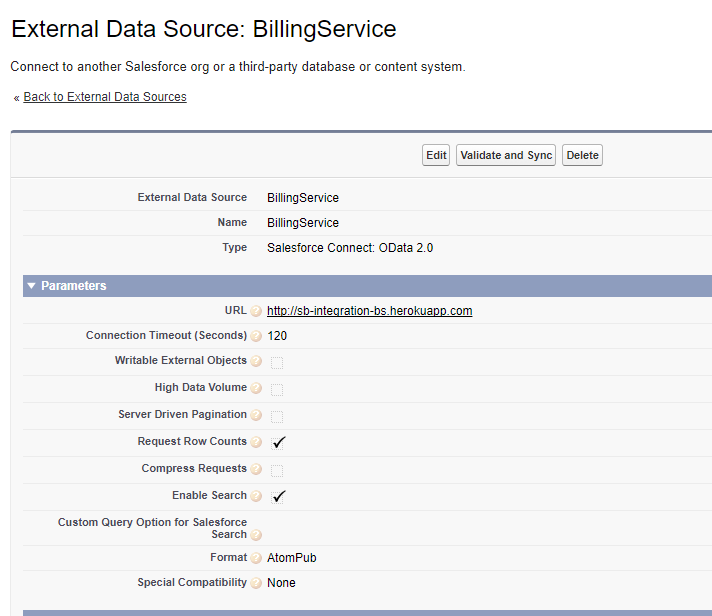The image size is (712, 616).
Task: Show help for Special Compatibility
Action: coord(256,583)
